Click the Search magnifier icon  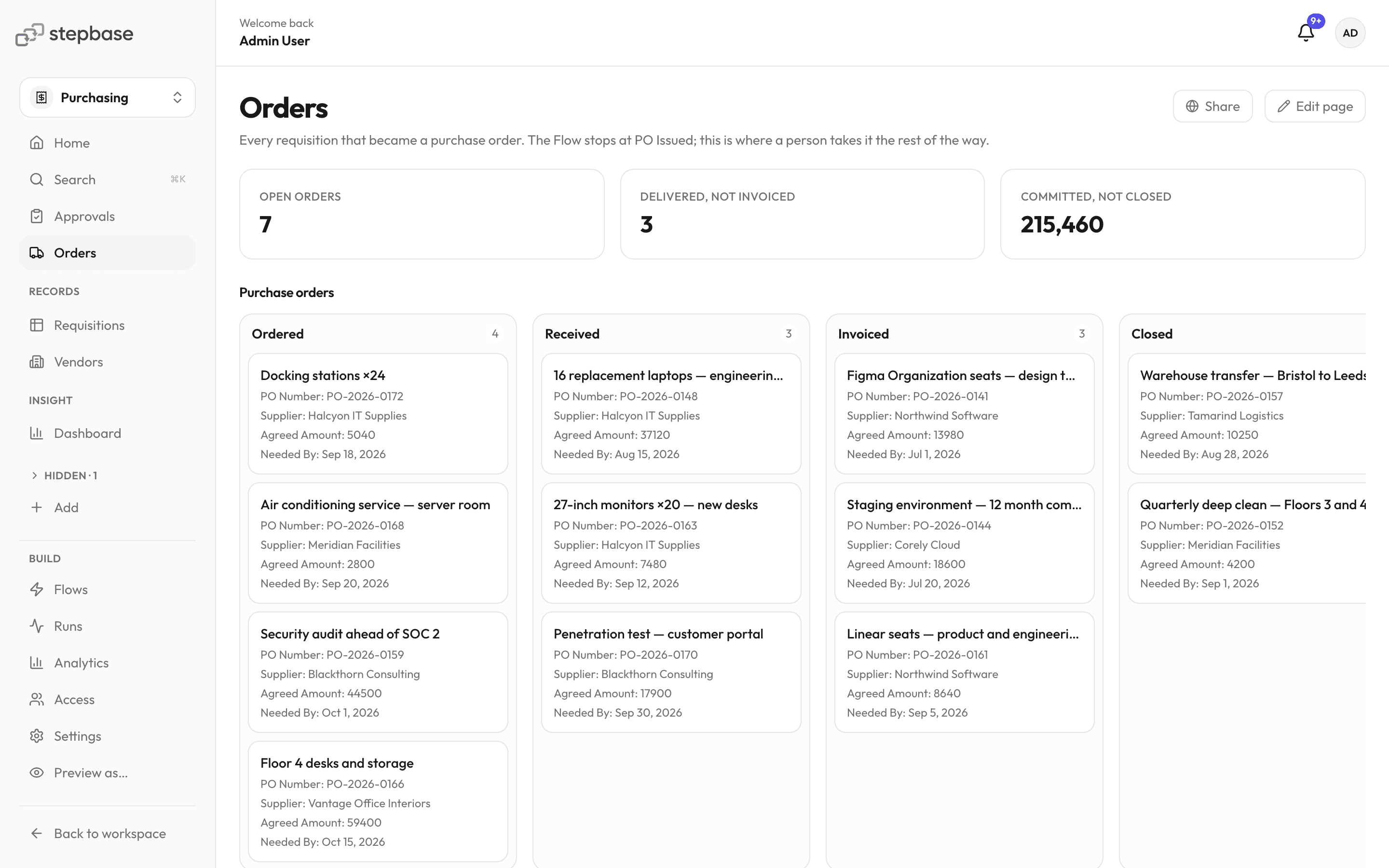[37, 179]
